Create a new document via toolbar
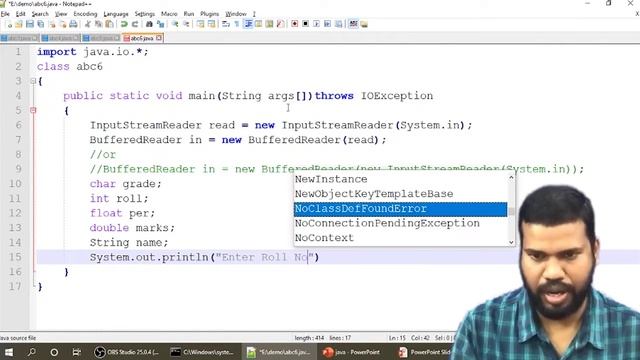This screenshot has width=640, height=360. [x=9, y=24]
